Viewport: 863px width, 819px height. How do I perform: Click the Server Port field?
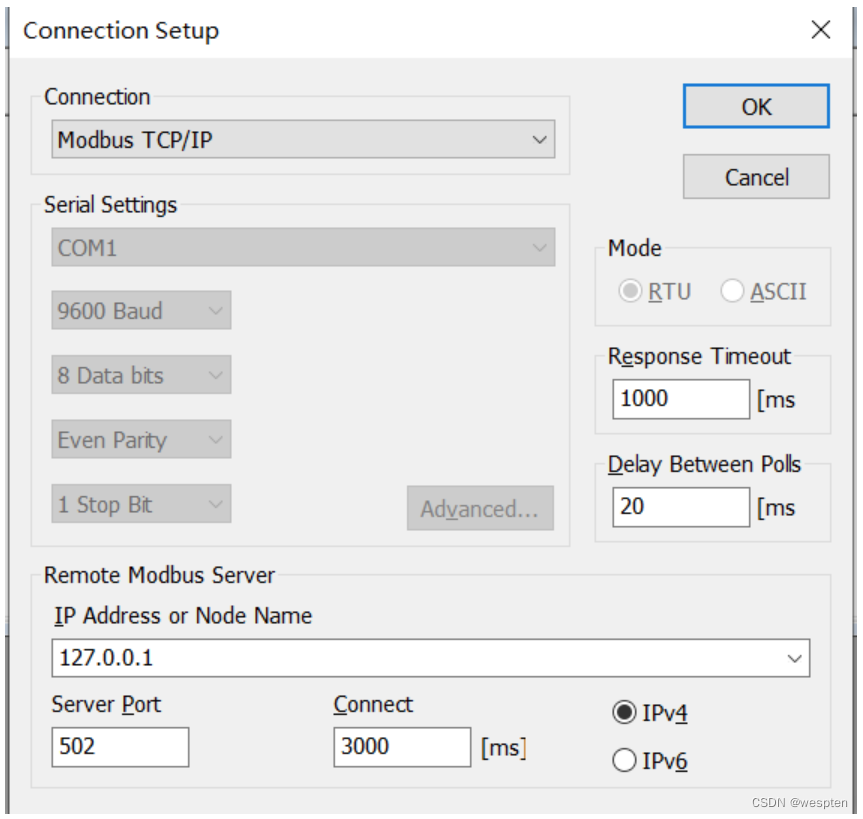(x=120, y=747)
